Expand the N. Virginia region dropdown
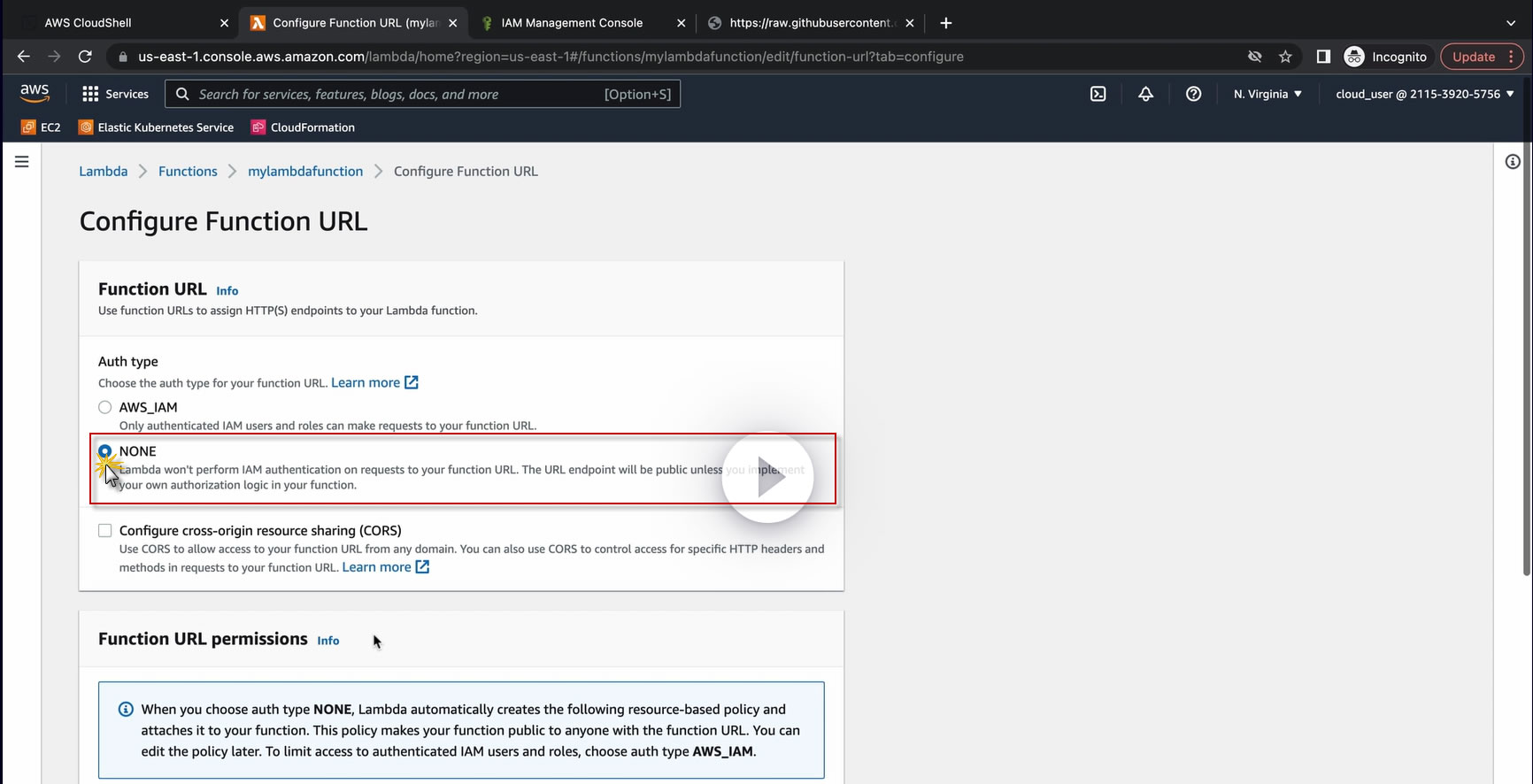This screenshot has width=1533, height=784. click(x=1267, y=94)
